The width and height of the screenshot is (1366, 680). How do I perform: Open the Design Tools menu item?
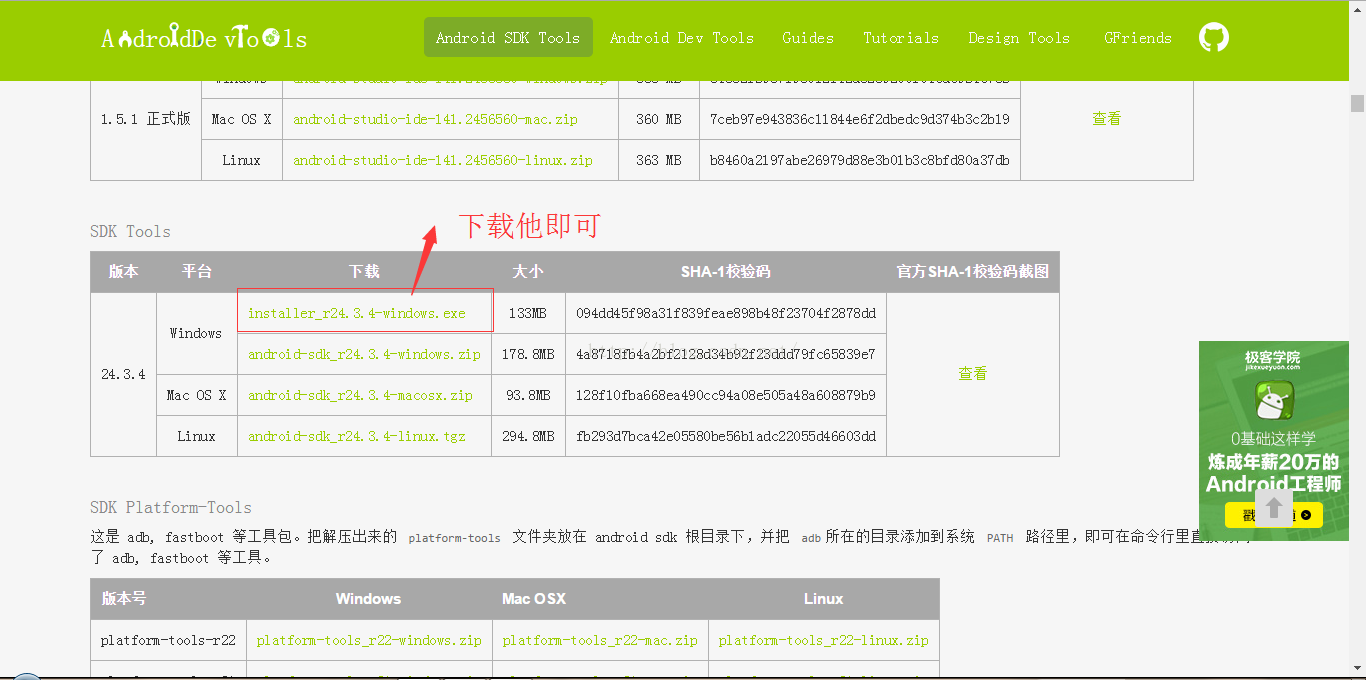1019,38
